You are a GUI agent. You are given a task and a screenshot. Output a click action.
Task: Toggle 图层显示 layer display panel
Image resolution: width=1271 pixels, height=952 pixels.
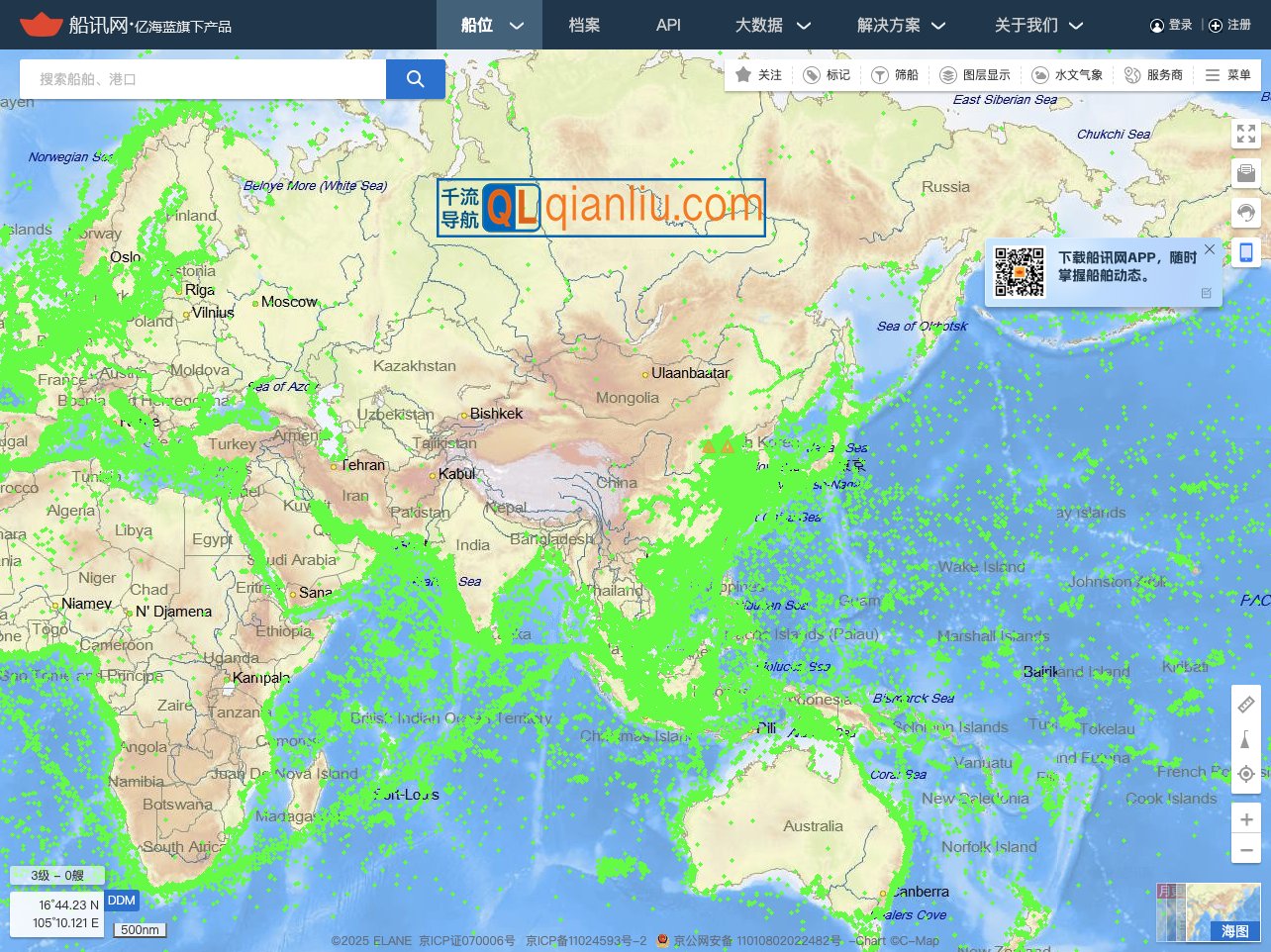pyautogui.click(x=975, y=75)
